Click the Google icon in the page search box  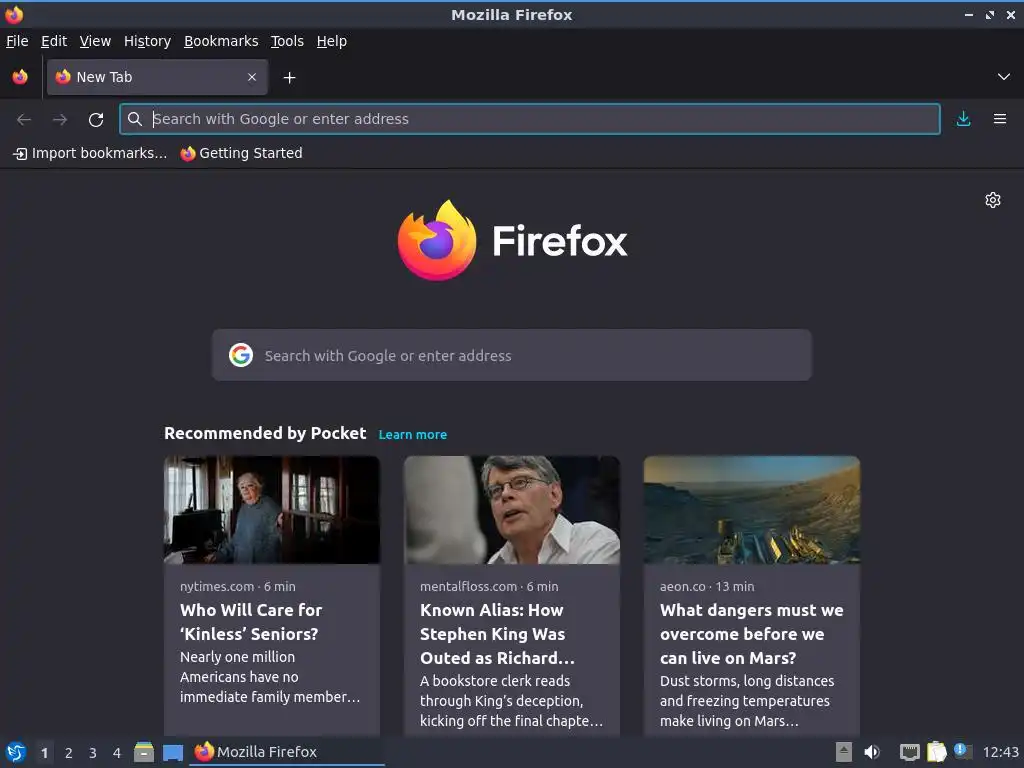click(241, 355)
